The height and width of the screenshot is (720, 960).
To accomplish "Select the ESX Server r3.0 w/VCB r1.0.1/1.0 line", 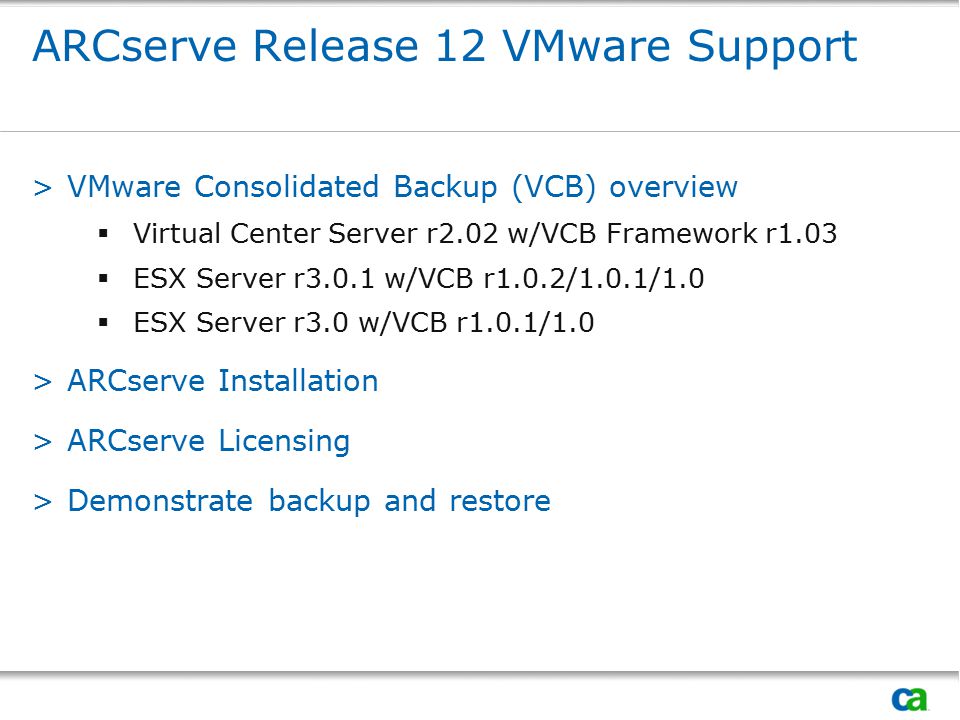I will pos(364,323).
